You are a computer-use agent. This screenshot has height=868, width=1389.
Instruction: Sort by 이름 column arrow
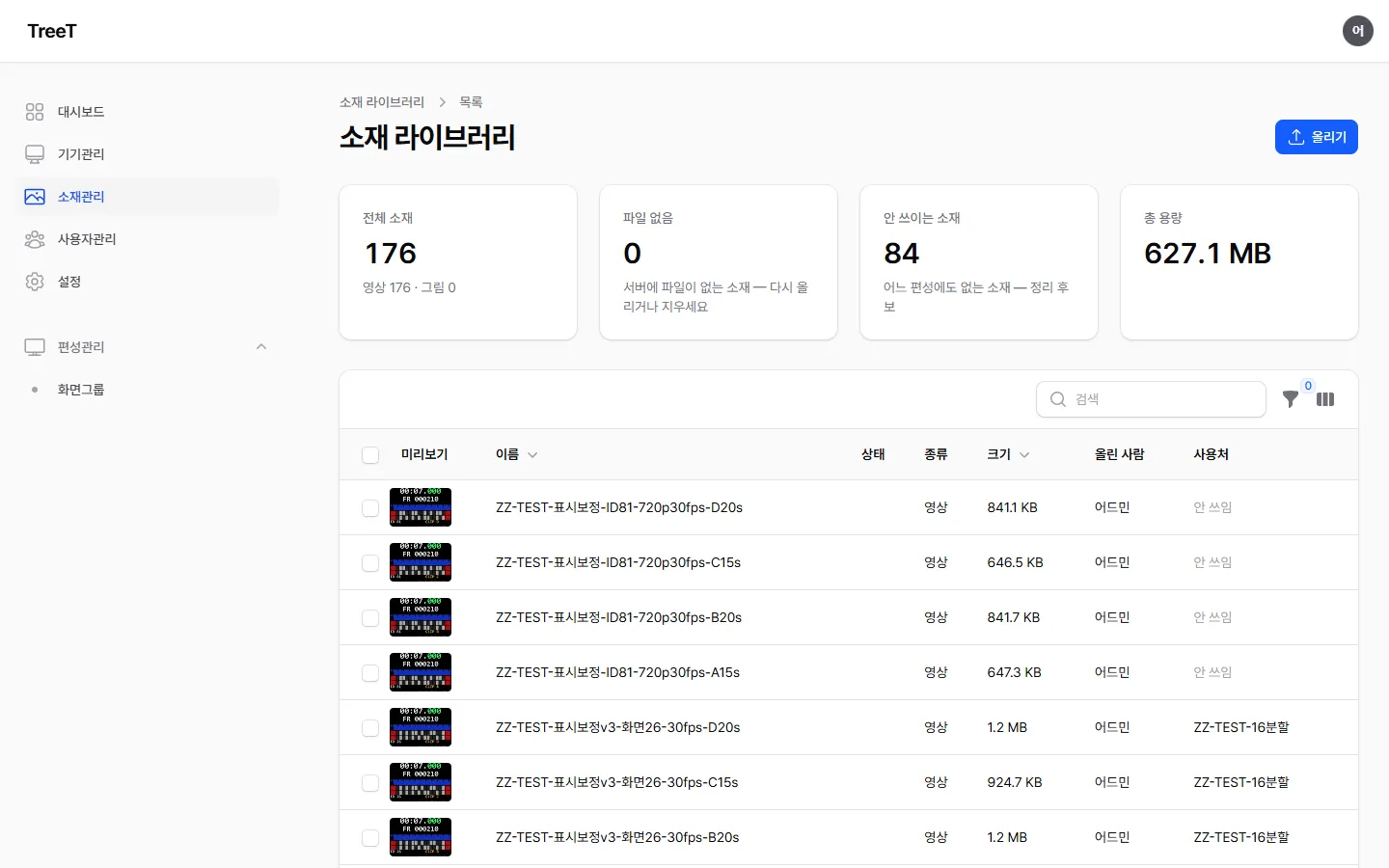(532, 455)
